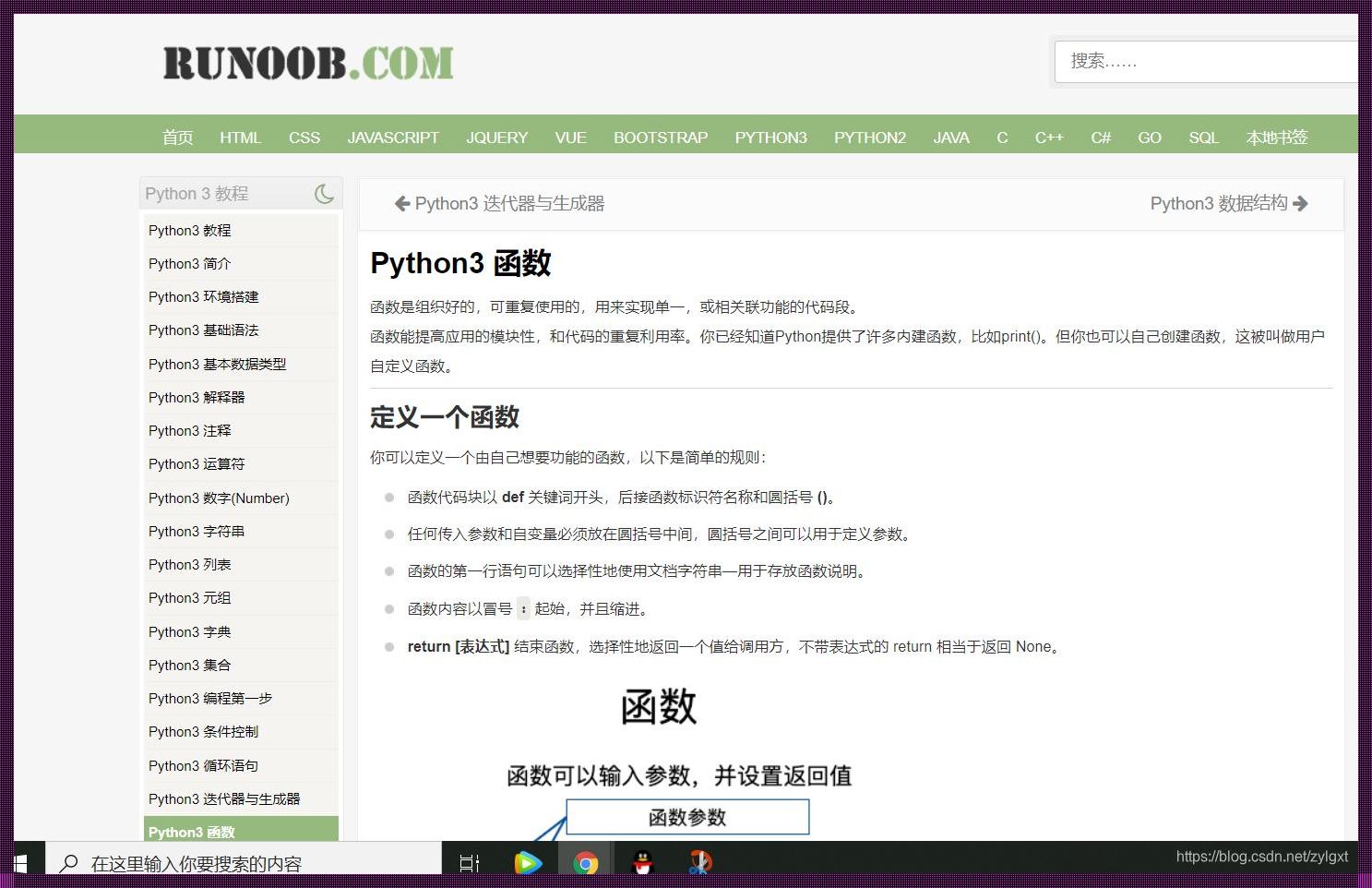Open sidebar link Python3 教程

coord(190,230)
